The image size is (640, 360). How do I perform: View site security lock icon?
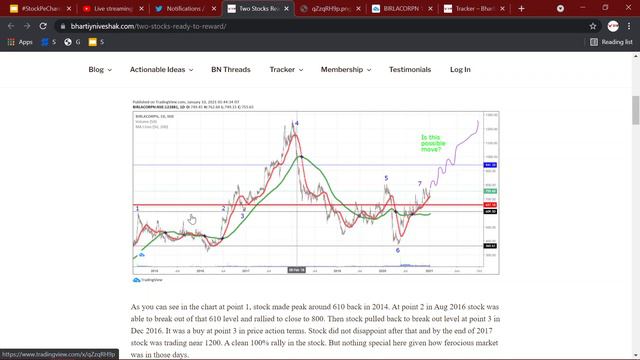[62, 26]
